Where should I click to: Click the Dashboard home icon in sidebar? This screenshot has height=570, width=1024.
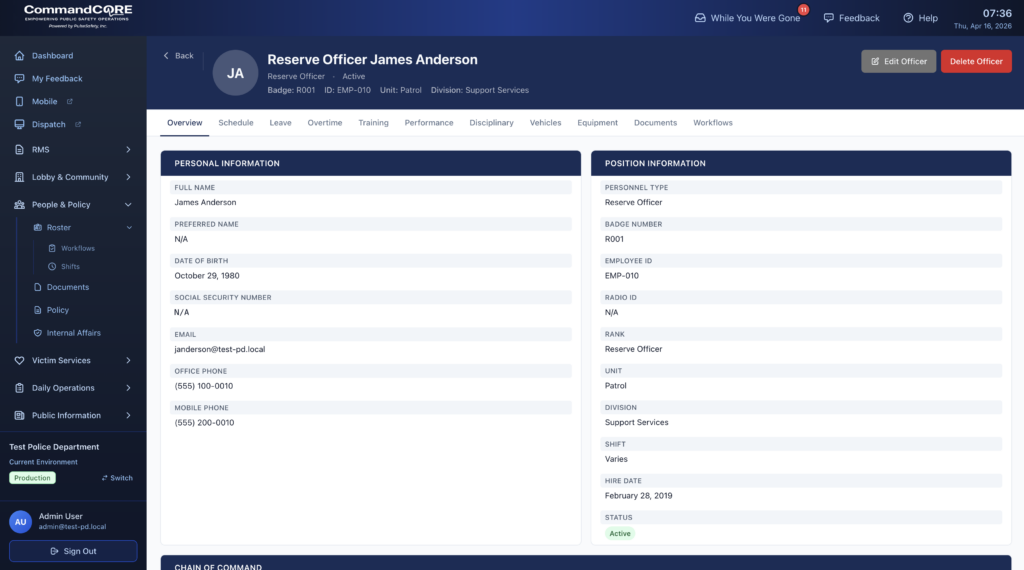[20, 56]
